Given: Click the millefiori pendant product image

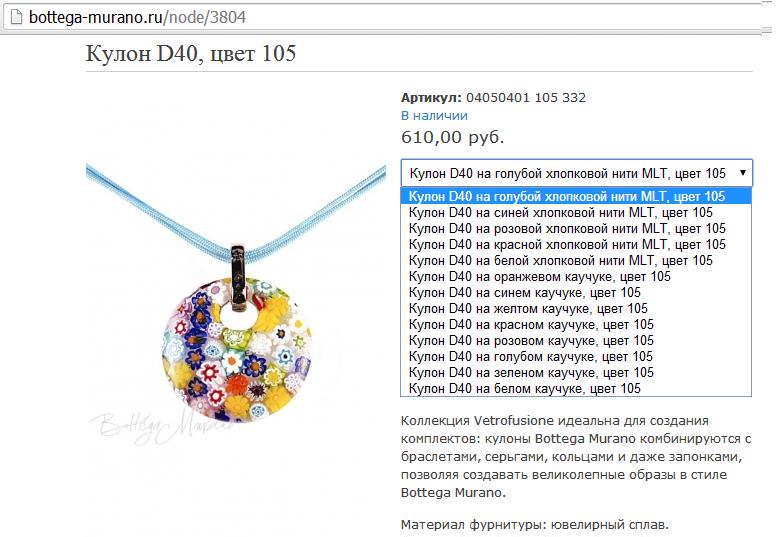Looking at the screenshot, I should (236, 303).
